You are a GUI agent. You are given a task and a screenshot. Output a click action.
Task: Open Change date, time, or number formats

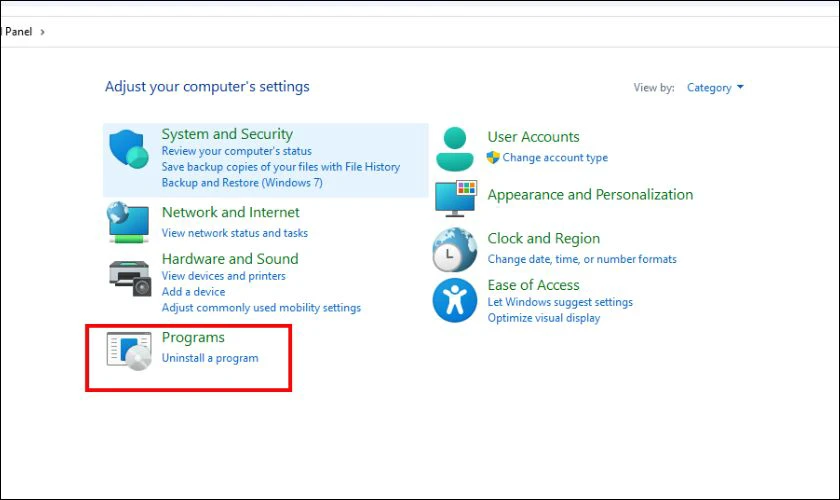582,259
